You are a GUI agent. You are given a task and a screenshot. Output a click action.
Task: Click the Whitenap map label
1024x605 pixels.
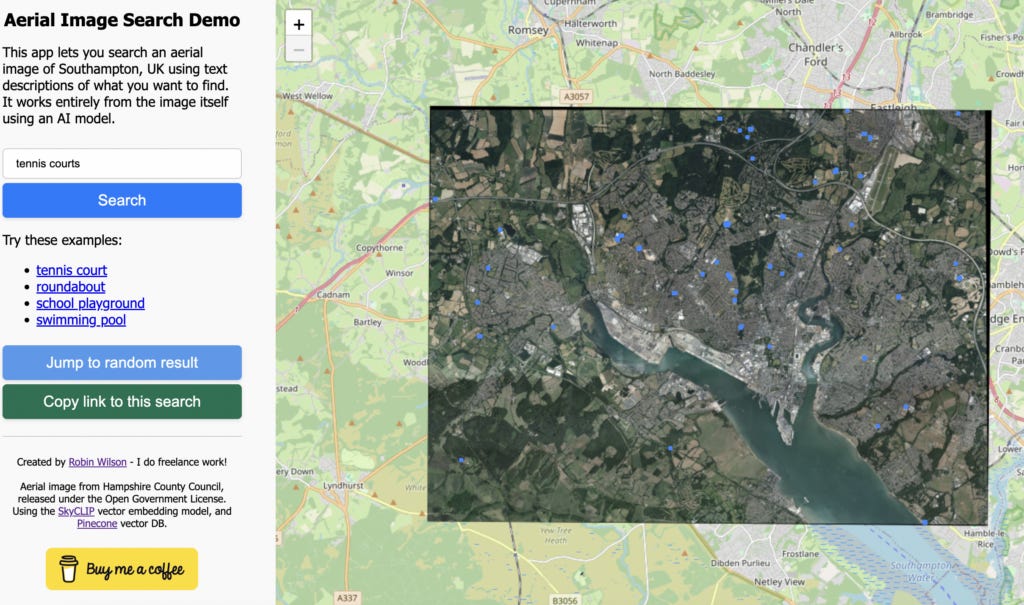[x=596, y=42]
